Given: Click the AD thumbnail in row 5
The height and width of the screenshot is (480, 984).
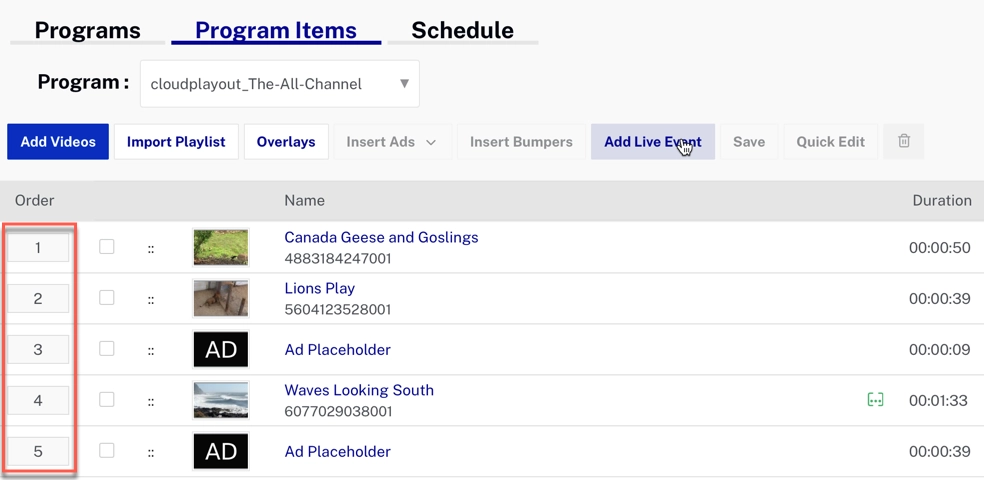Looking at the screenshot, I should point(220,452).
